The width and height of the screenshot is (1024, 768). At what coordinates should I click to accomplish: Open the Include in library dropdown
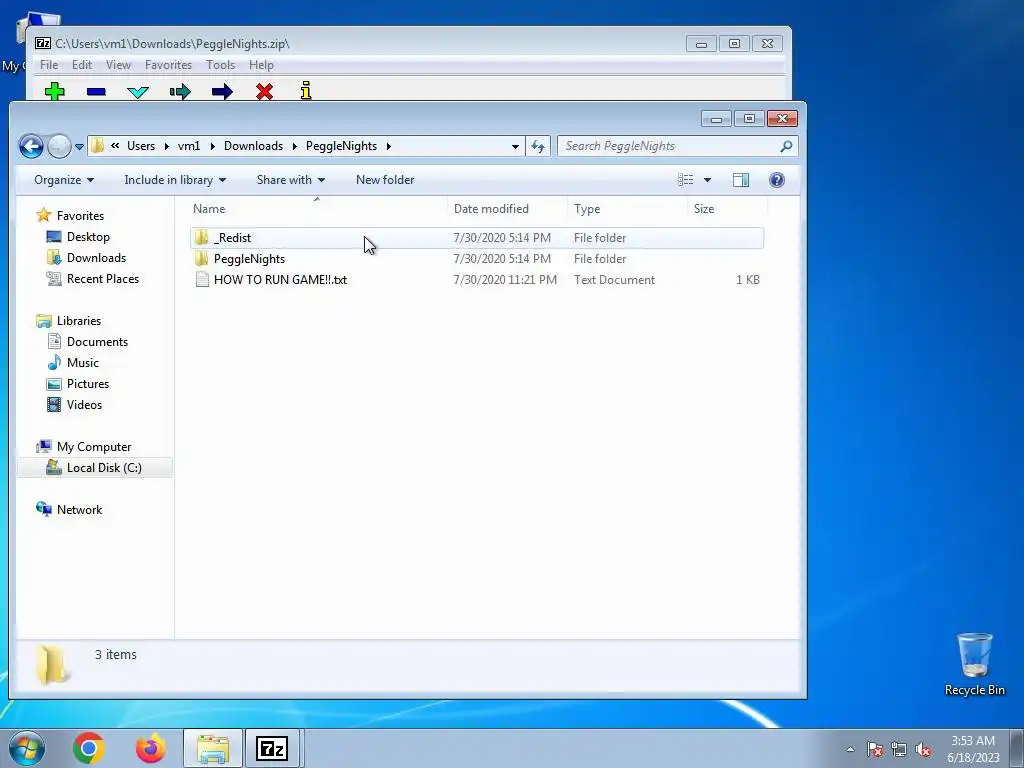pyautogui.click(x=175, y=180)
